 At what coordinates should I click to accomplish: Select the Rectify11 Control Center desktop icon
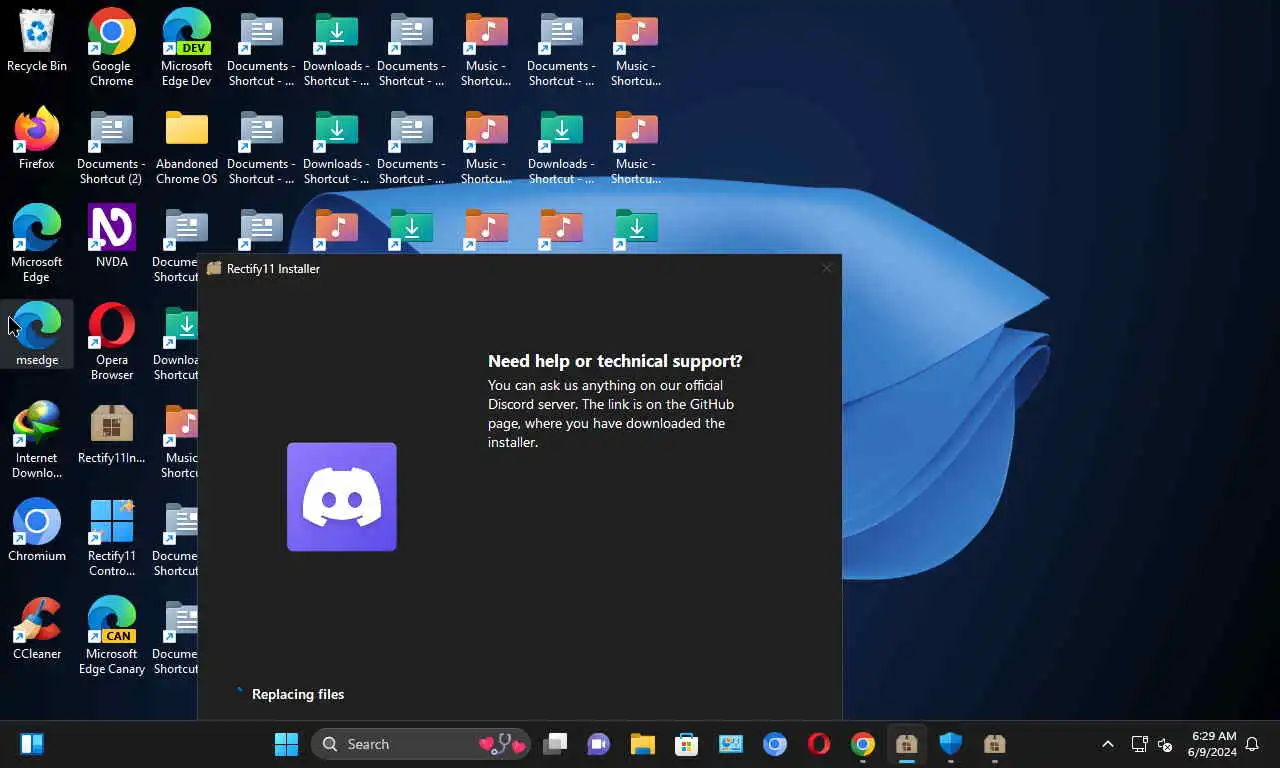click(112, 538)
